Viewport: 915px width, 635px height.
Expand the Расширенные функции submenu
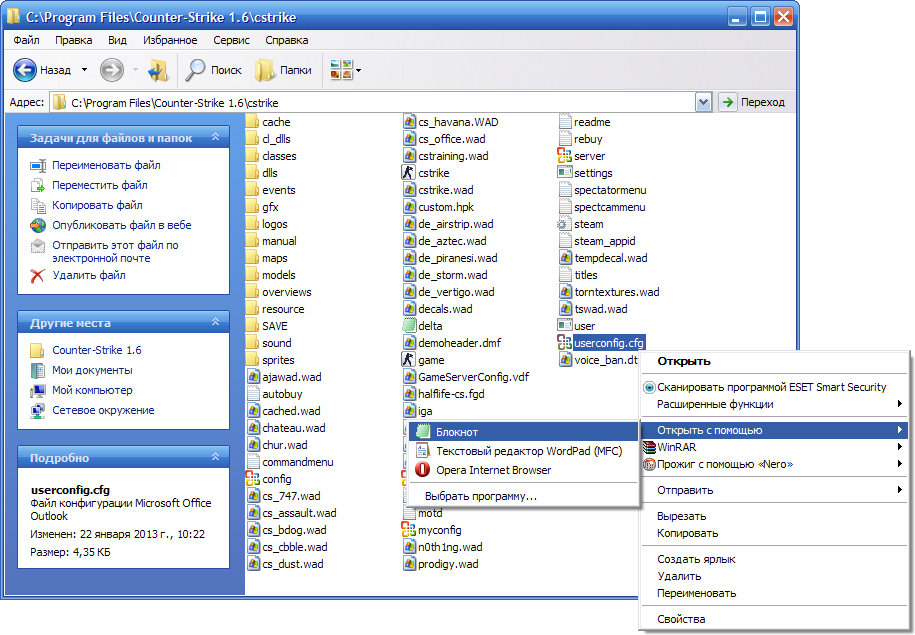tap(774, 404)
